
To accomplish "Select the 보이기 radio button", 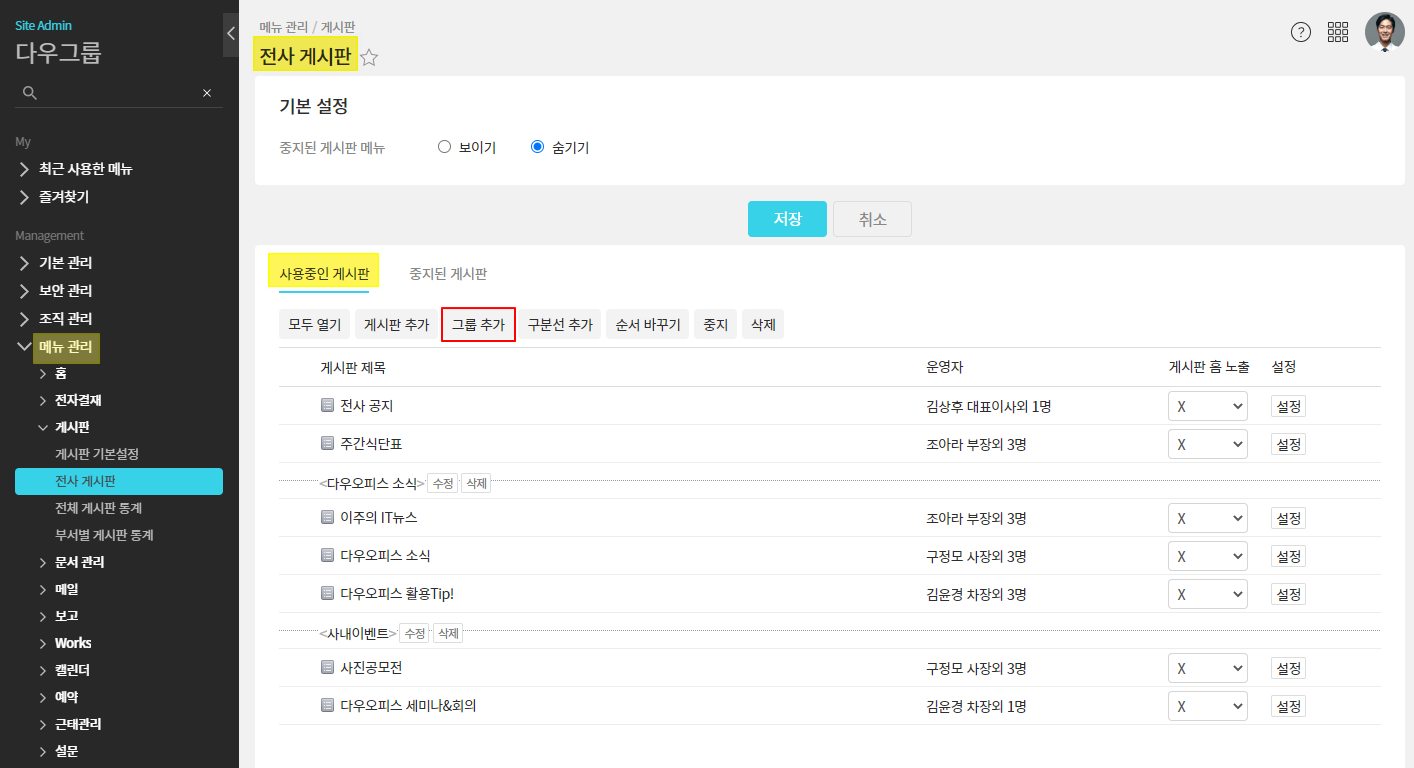I will pyautogui.click(x=445, y=147).
